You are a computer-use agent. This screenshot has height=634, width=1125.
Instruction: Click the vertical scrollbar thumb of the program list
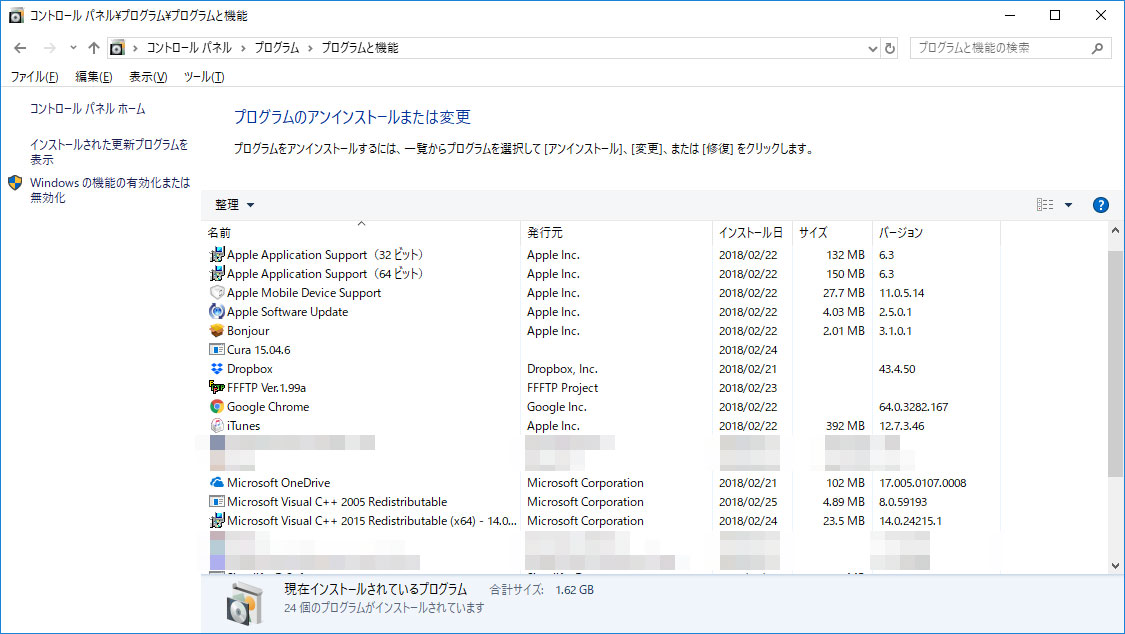(x=1115, y=364)
